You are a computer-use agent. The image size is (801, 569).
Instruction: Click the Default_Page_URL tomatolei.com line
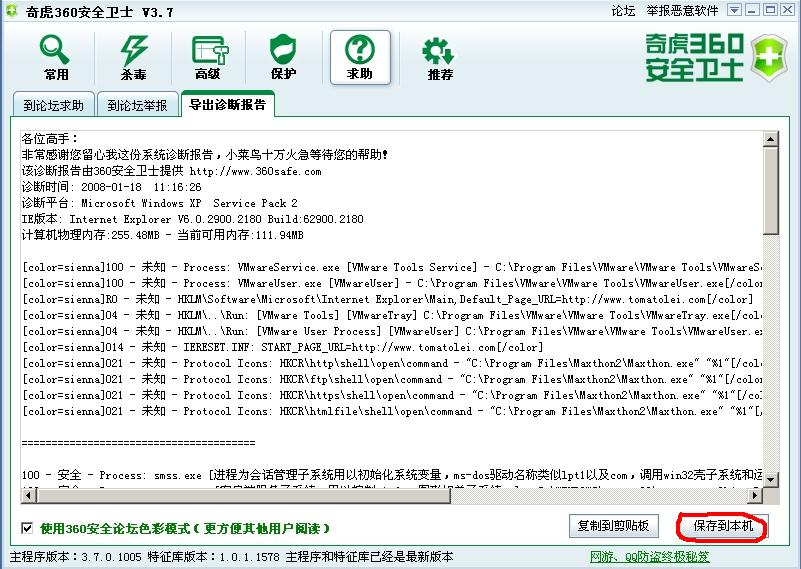(x=388, y=299)
